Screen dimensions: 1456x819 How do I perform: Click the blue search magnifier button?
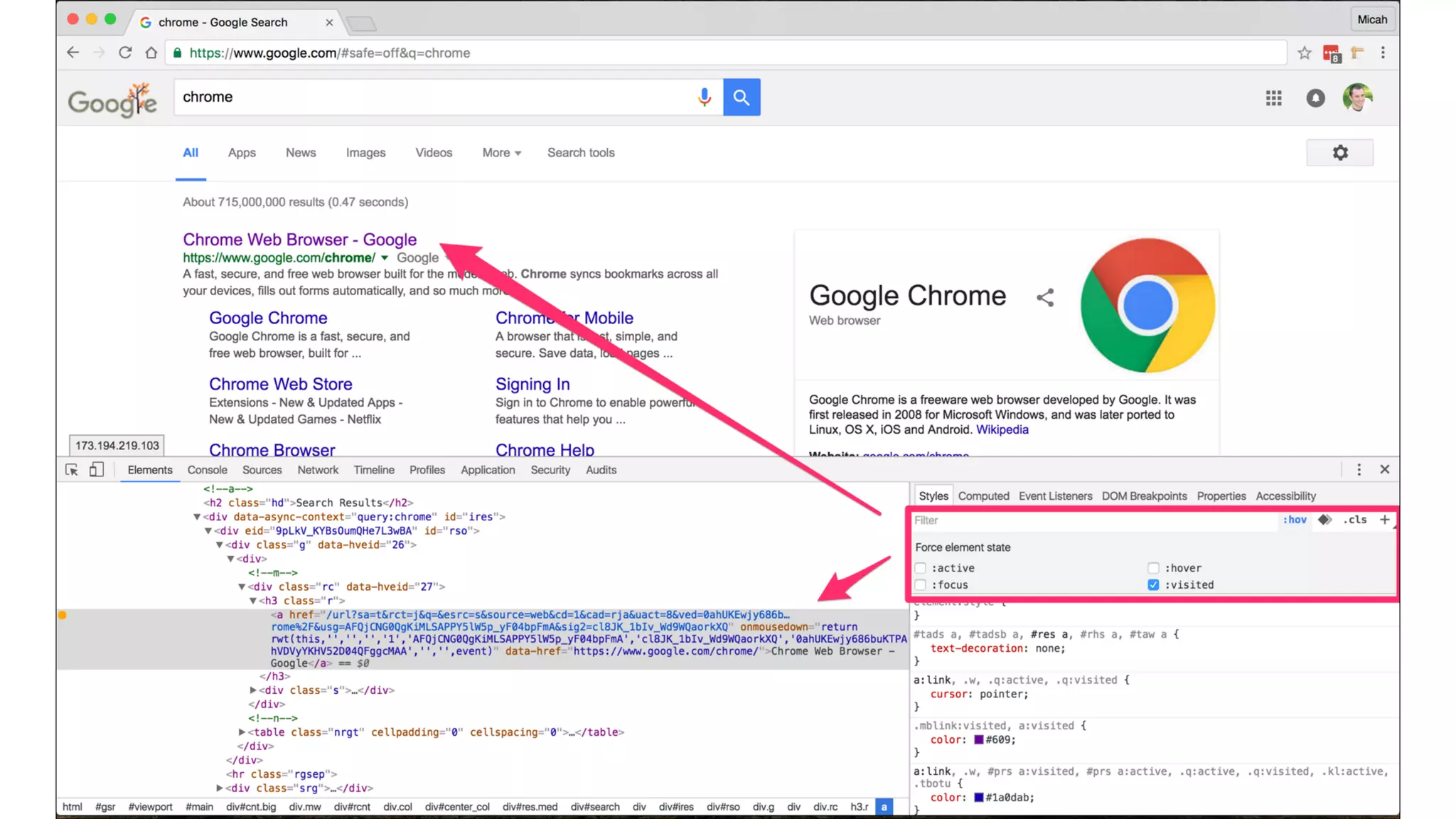tap(742, 97)
